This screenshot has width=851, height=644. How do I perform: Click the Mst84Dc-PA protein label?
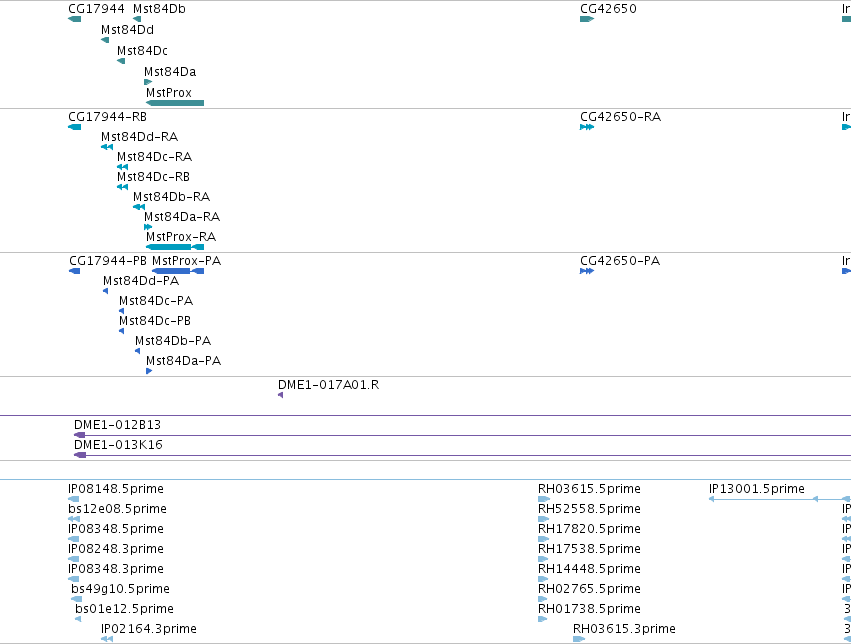[156, 301]
